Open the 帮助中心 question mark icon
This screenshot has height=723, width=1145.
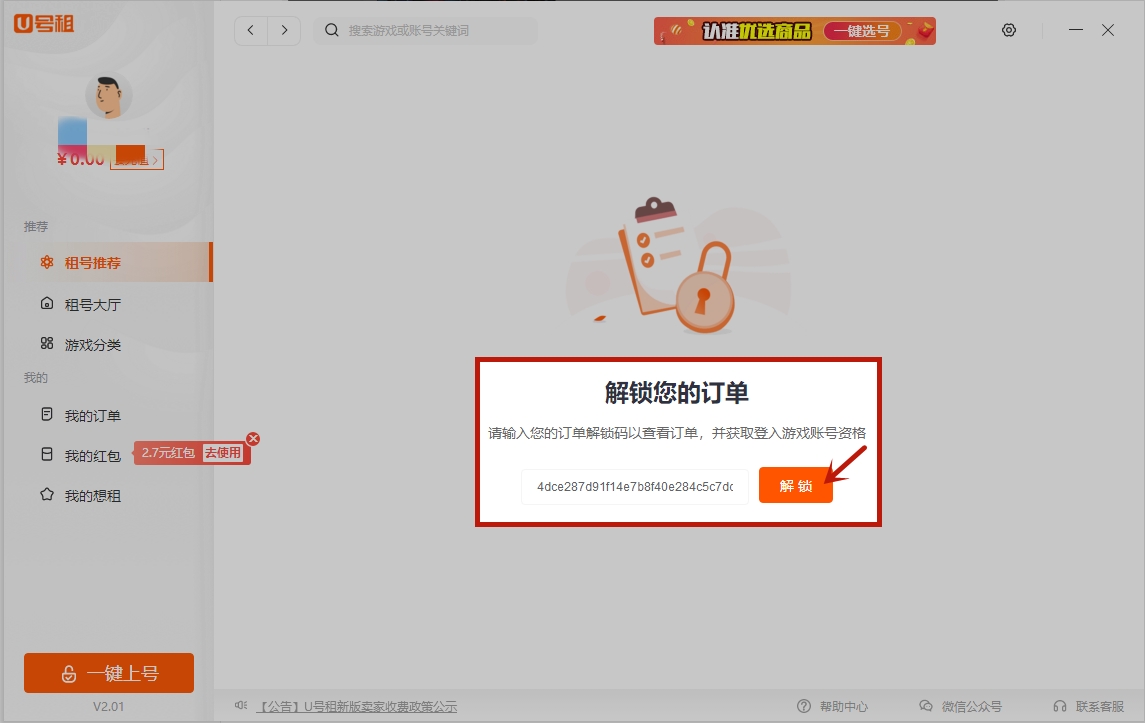click(804, 705)
